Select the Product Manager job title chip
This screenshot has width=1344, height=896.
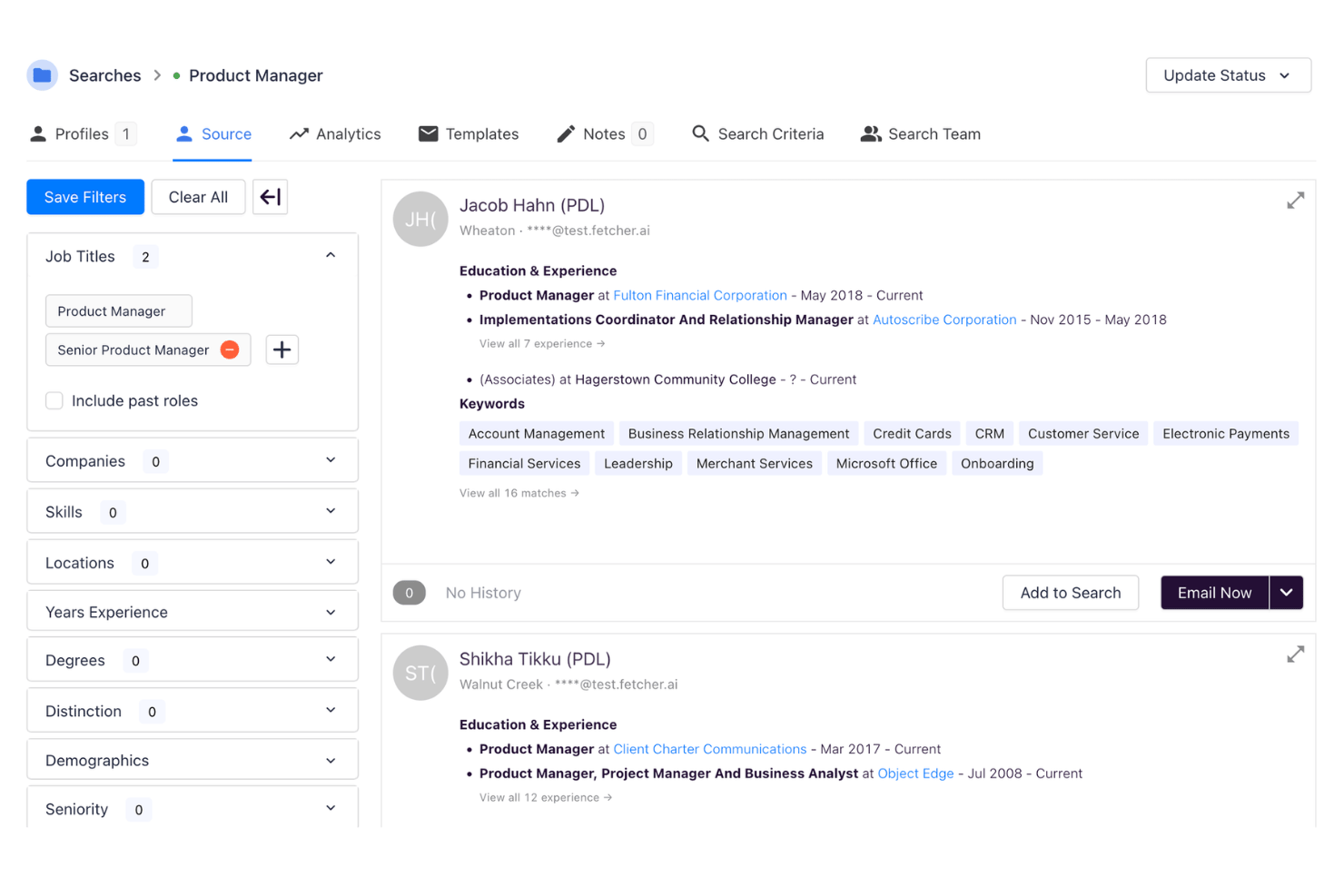point(119,311)
